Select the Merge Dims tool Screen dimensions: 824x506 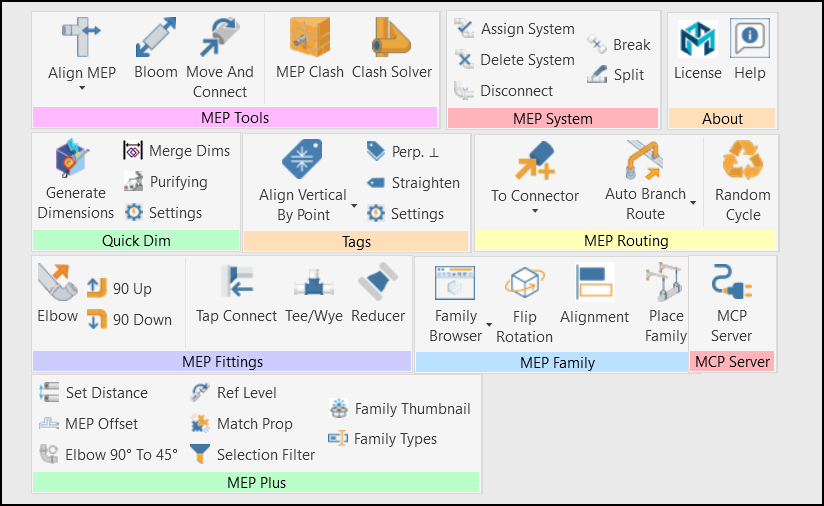(x=177, y=151)
